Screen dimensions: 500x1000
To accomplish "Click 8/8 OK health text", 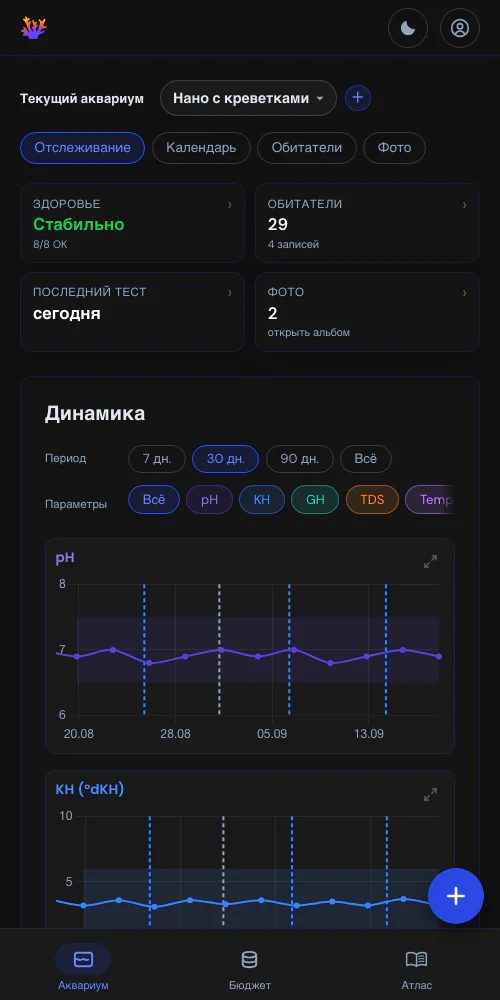I will pos(49,244).
